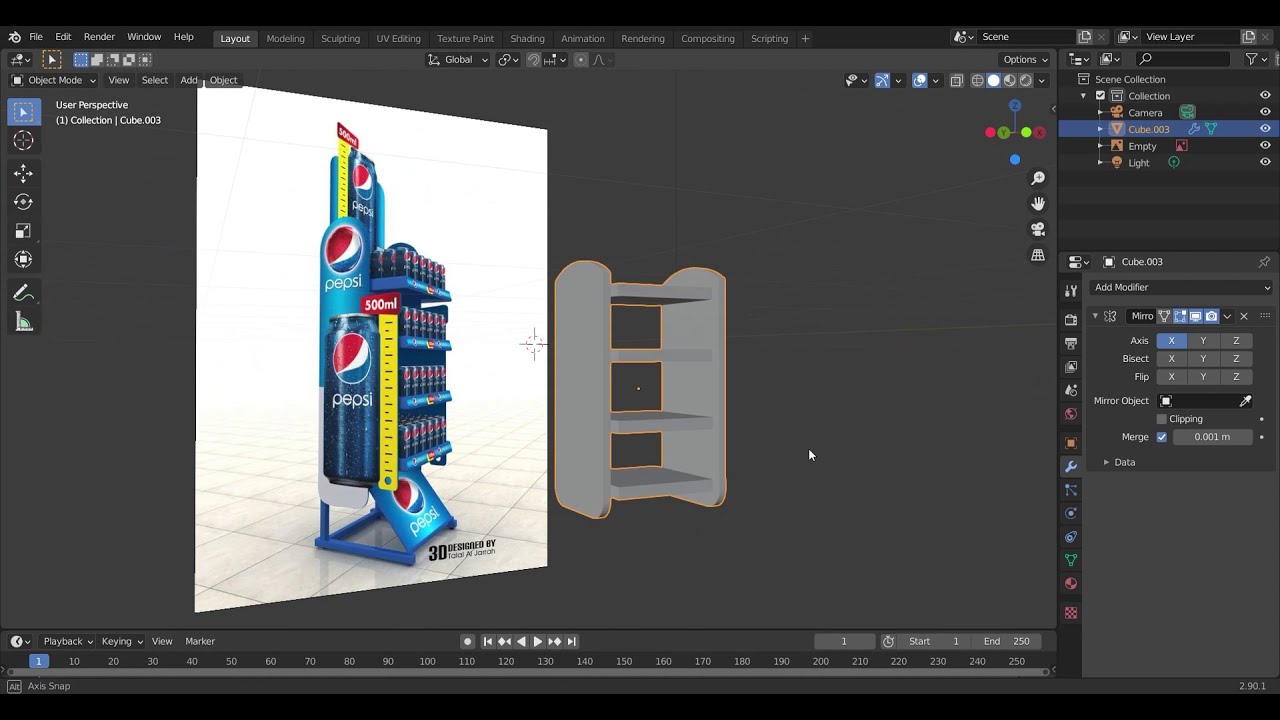
Task: Switch to the Shading workspace tab
Action: (527, 38)
